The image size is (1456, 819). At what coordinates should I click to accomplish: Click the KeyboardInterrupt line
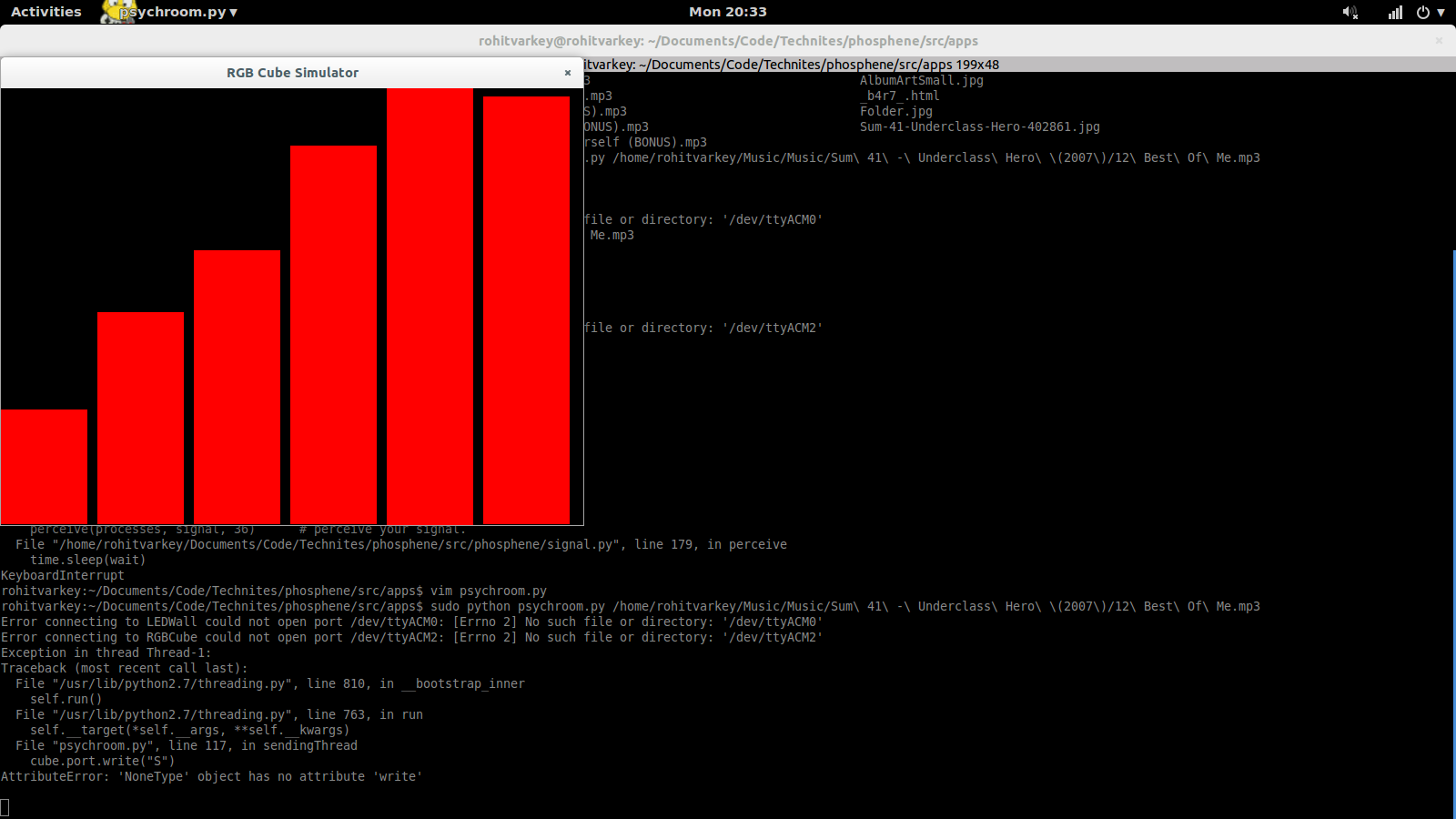pos(63,575)
